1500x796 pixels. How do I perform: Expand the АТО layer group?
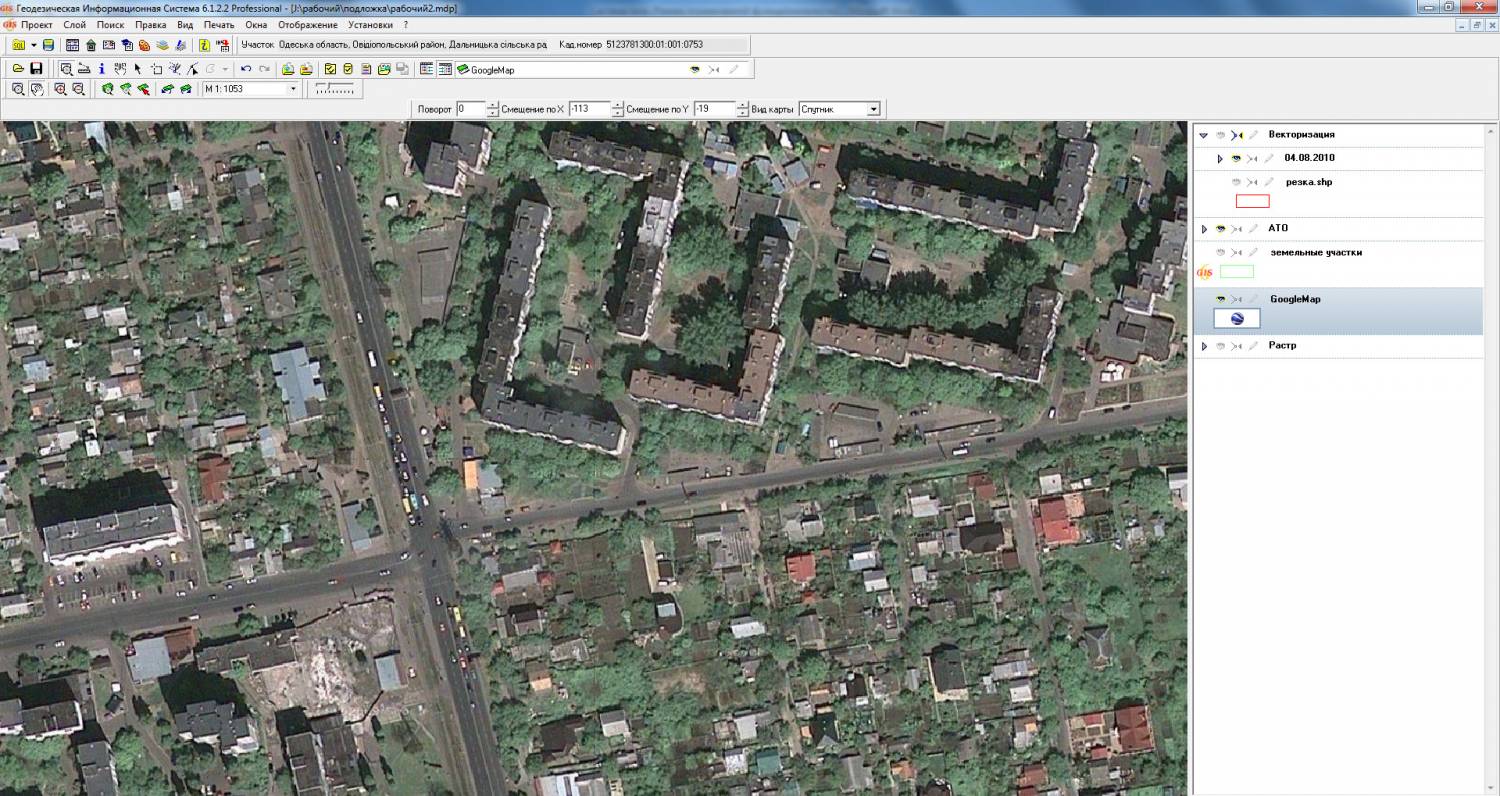tap(1204, 228)
